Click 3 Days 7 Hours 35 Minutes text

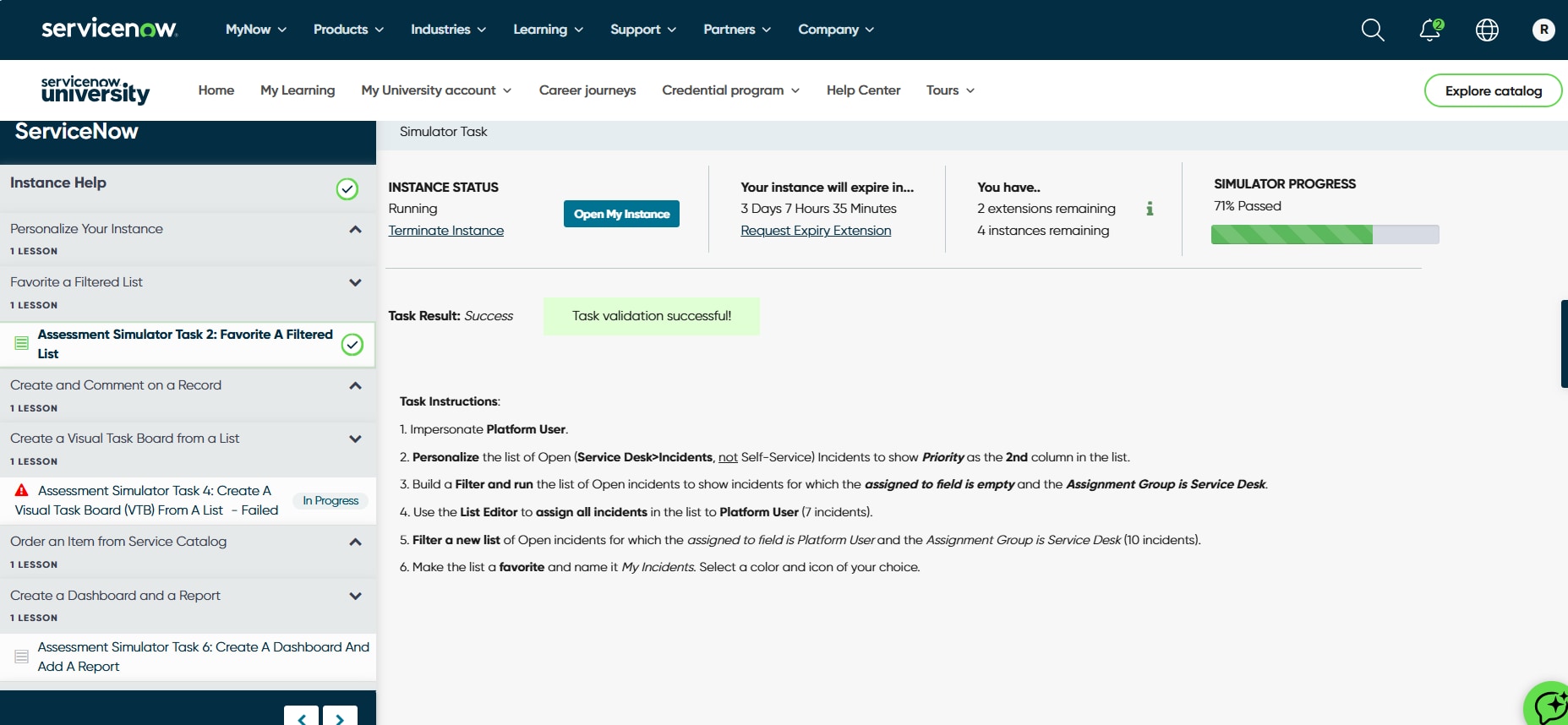pyautogui.click(x=818, y=209)
